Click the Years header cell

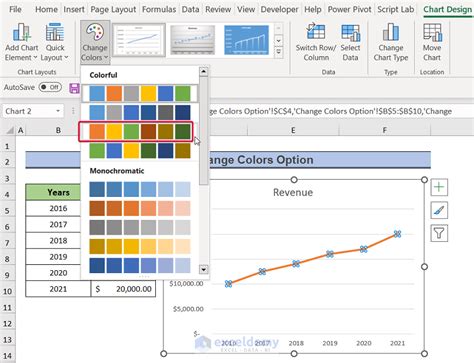point(53,192)
